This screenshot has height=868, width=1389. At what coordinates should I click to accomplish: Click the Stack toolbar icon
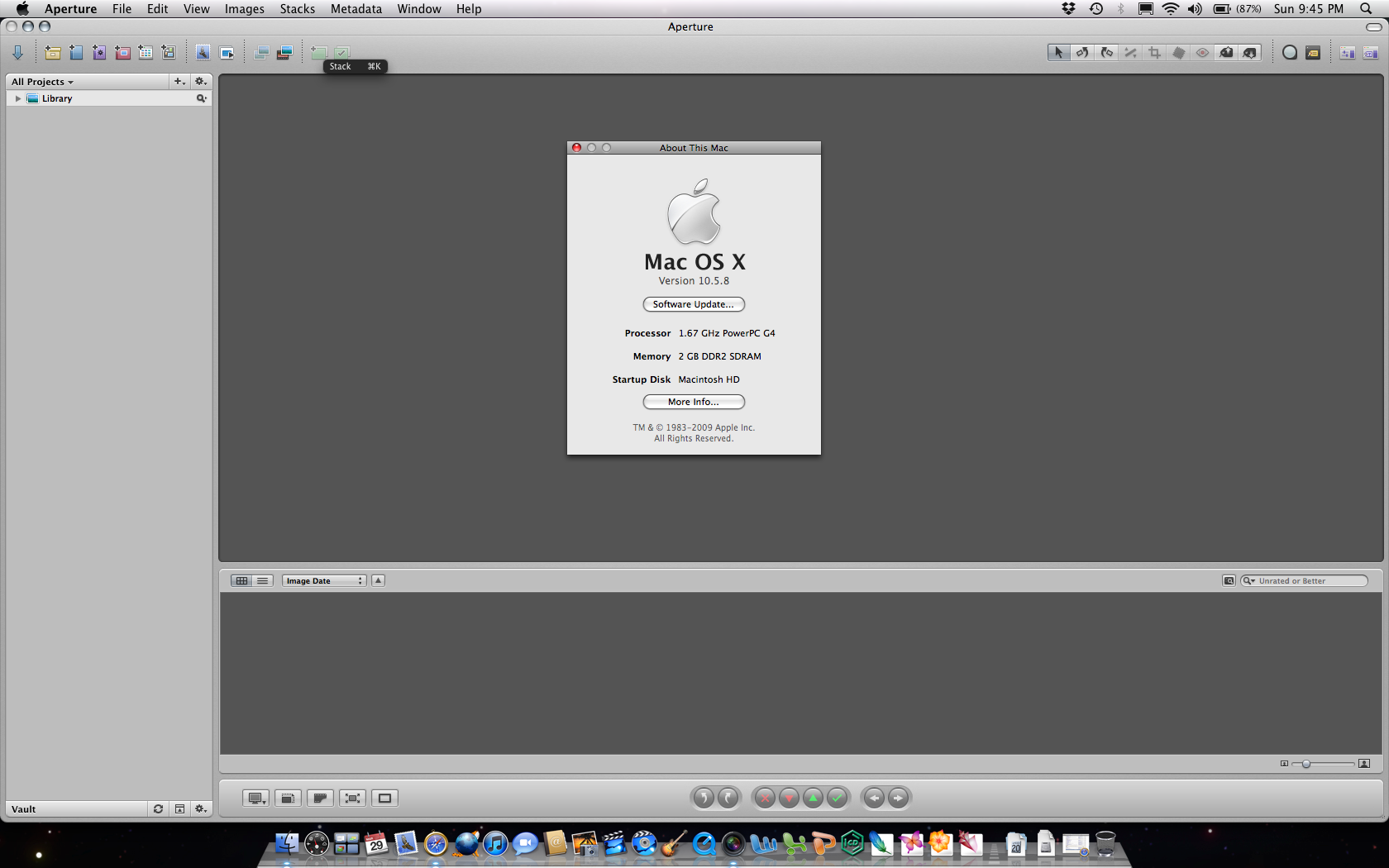click(319, 53)
